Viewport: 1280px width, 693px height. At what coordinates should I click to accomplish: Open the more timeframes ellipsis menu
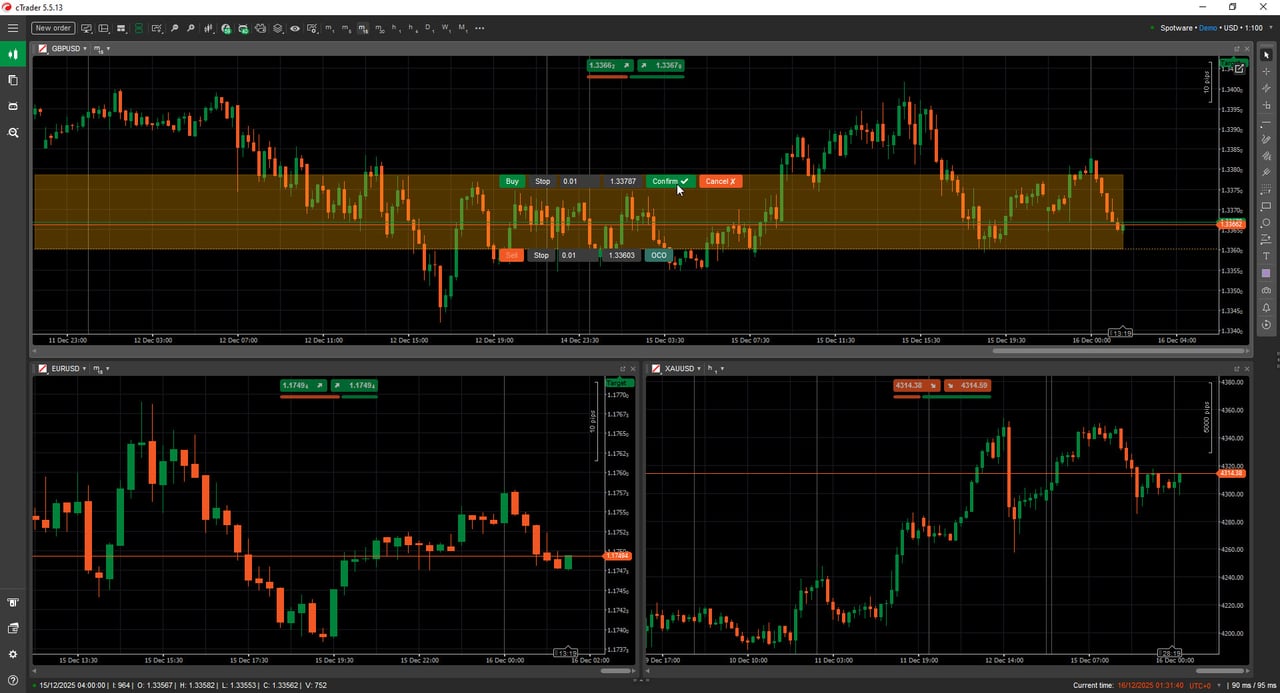tap(478, 28)
